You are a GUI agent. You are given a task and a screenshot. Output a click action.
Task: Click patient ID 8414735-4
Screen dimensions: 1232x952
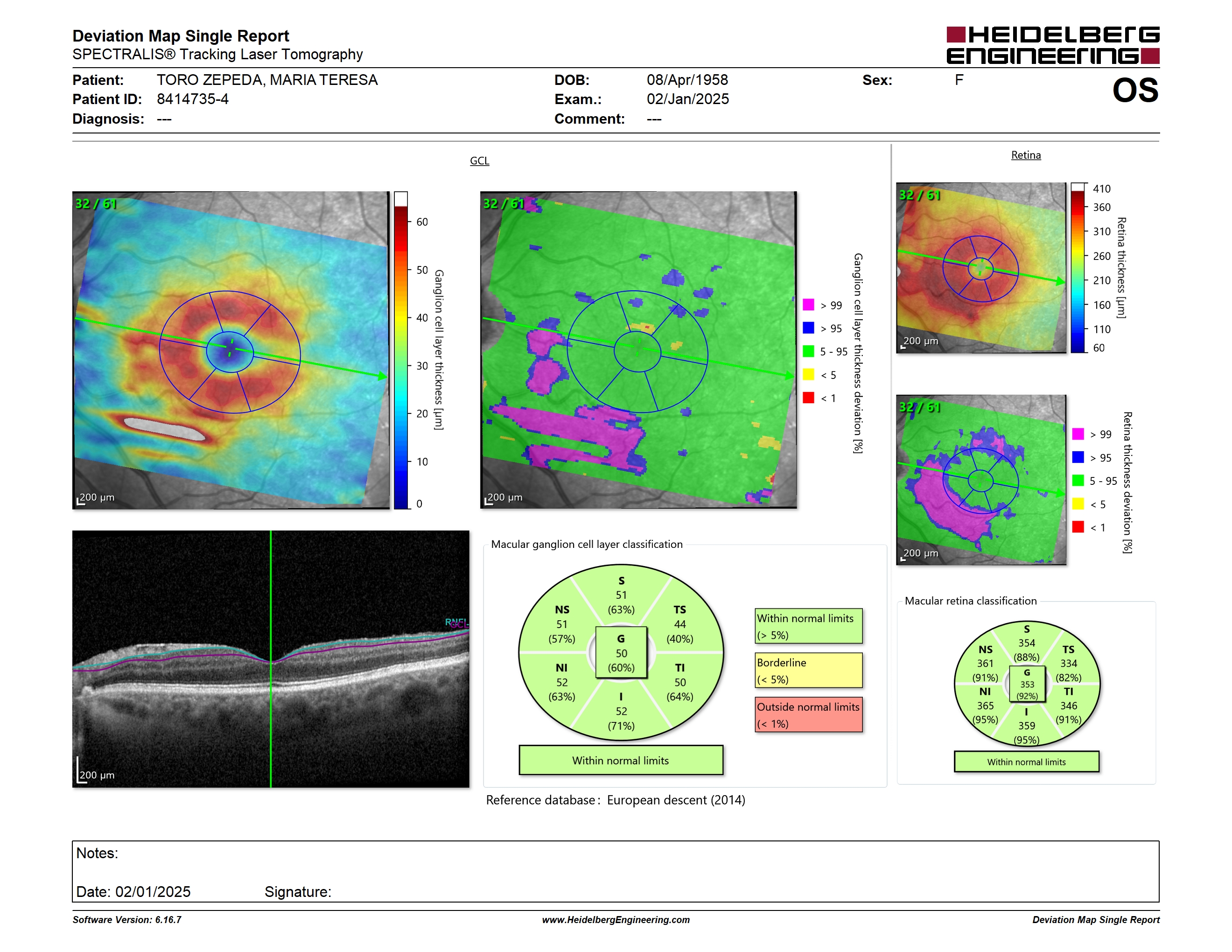pos(193,99)
